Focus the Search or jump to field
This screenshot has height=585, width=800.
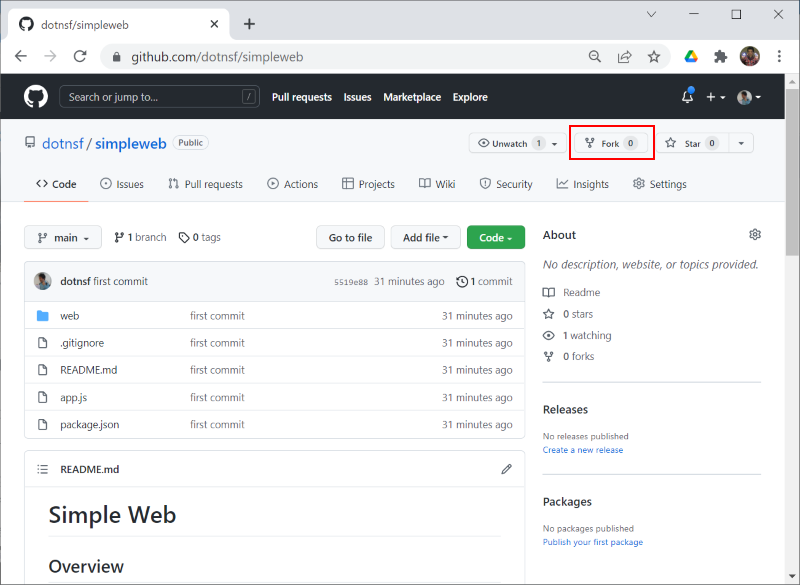tap(159, 97)
